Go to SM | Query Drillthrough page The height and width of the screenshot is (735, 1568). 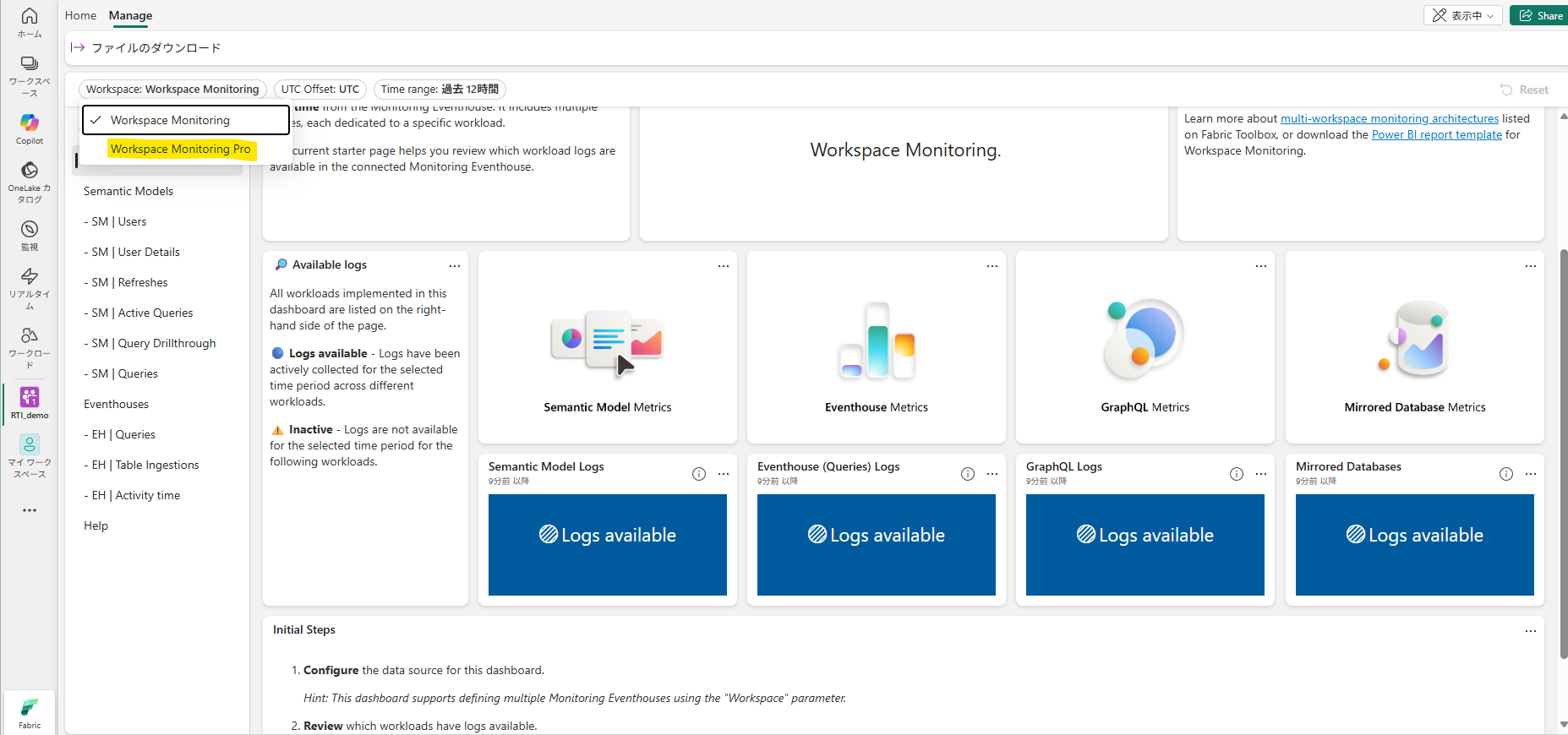150,343
